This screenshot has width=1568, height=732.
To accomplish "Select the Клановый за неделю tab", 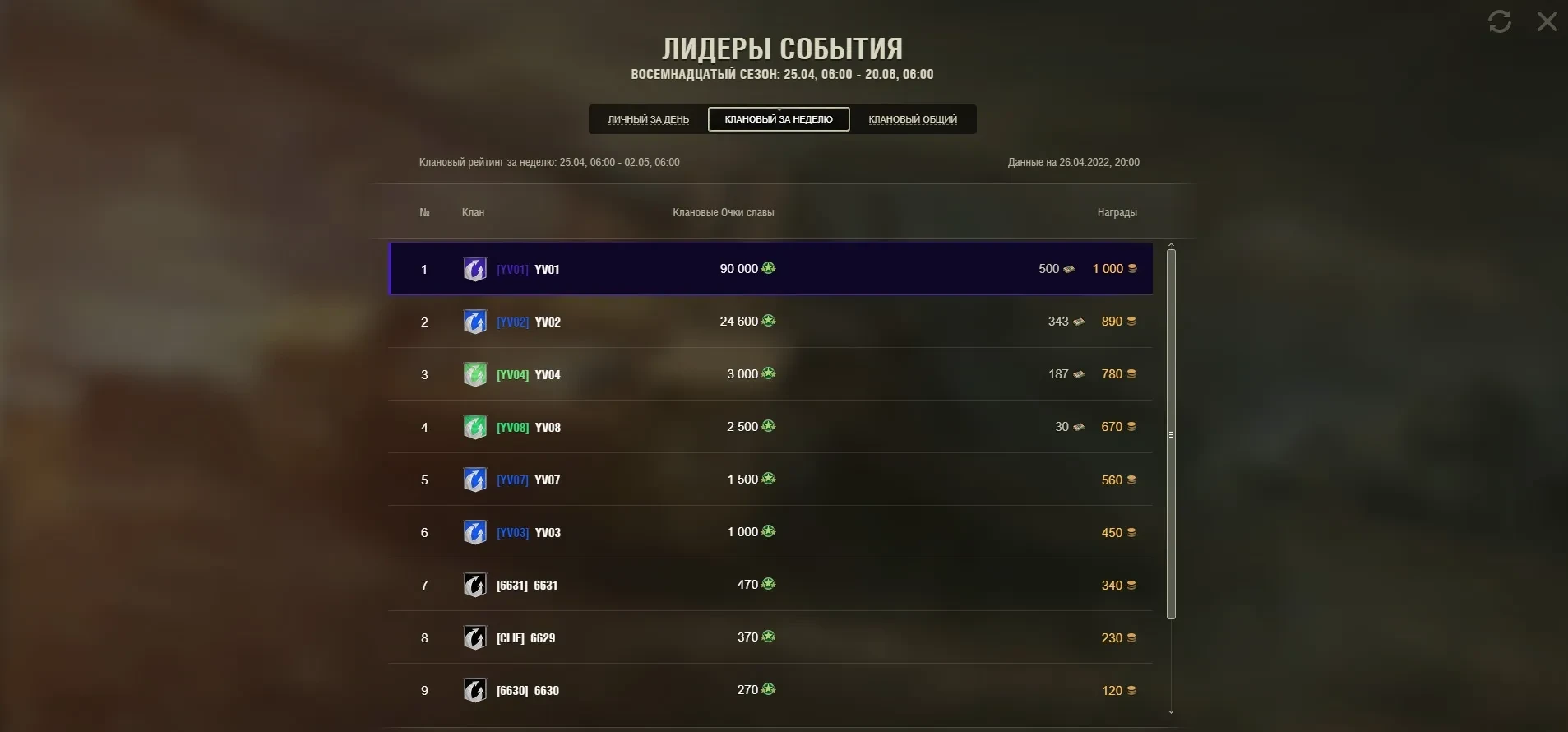I will (x=779, y=119).
